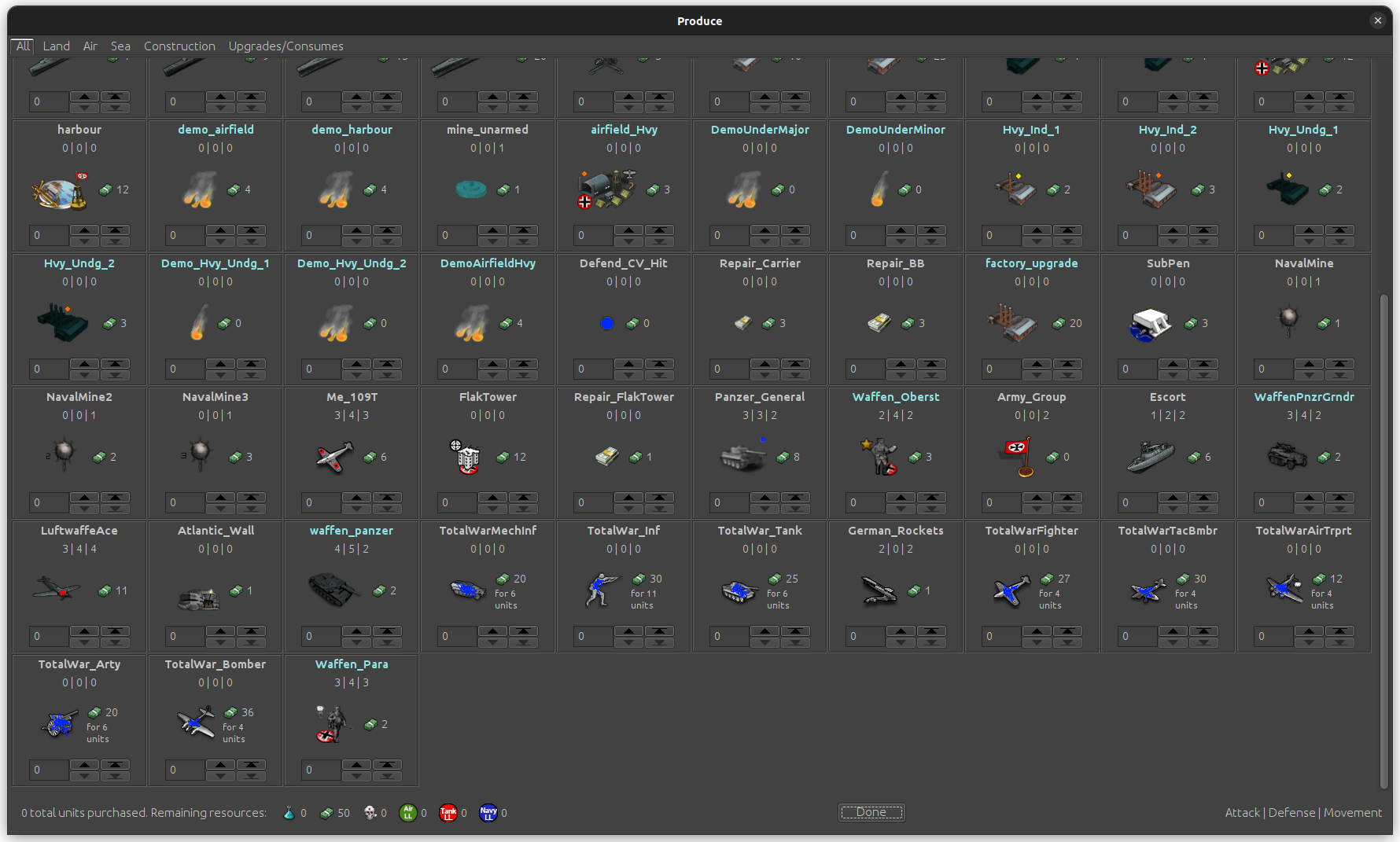The image size is (1400, 842).
Task: Close the Produce dialog
Action: 1378,21
